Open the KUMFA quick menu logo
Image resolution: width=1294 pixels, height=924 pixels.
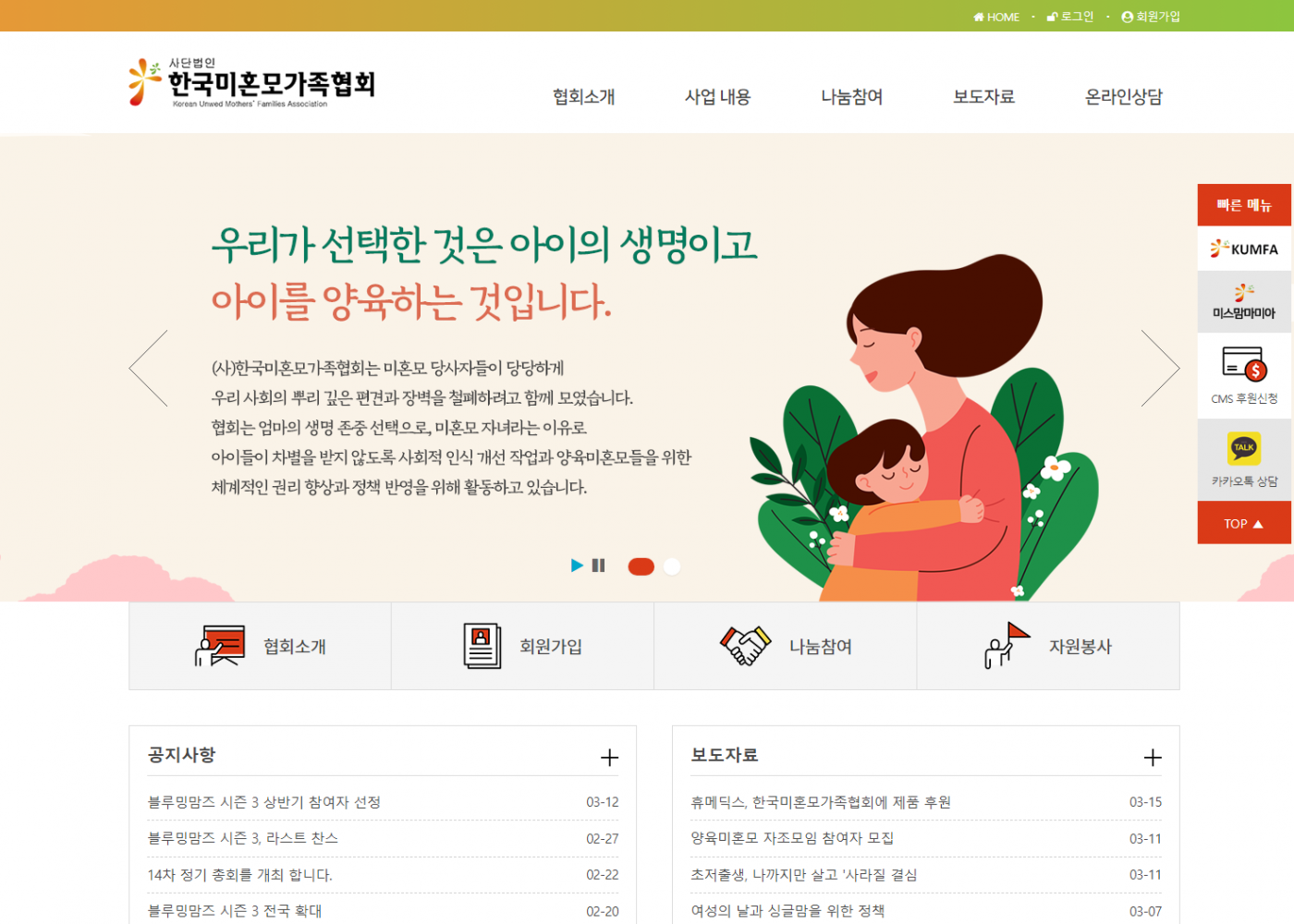(x=1244, y=249)
